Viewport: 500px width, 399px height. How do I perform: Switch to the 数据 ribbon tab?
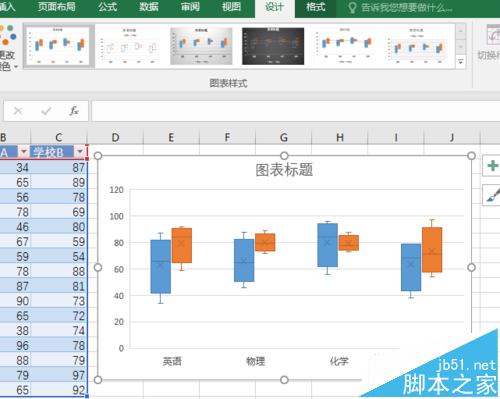[149, 7]
